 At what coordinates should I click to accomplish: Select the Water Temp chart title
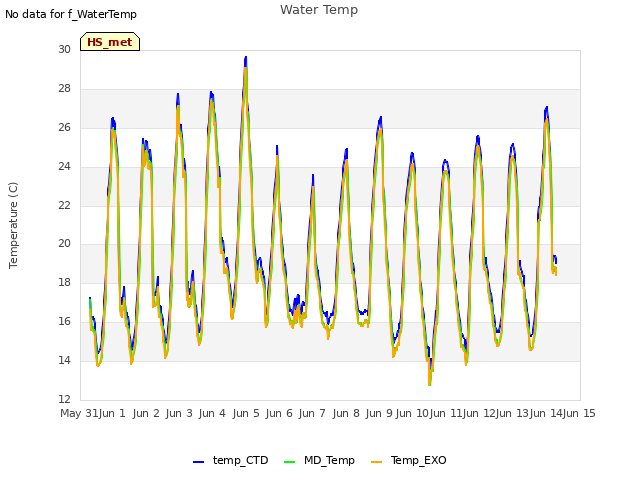319,10
